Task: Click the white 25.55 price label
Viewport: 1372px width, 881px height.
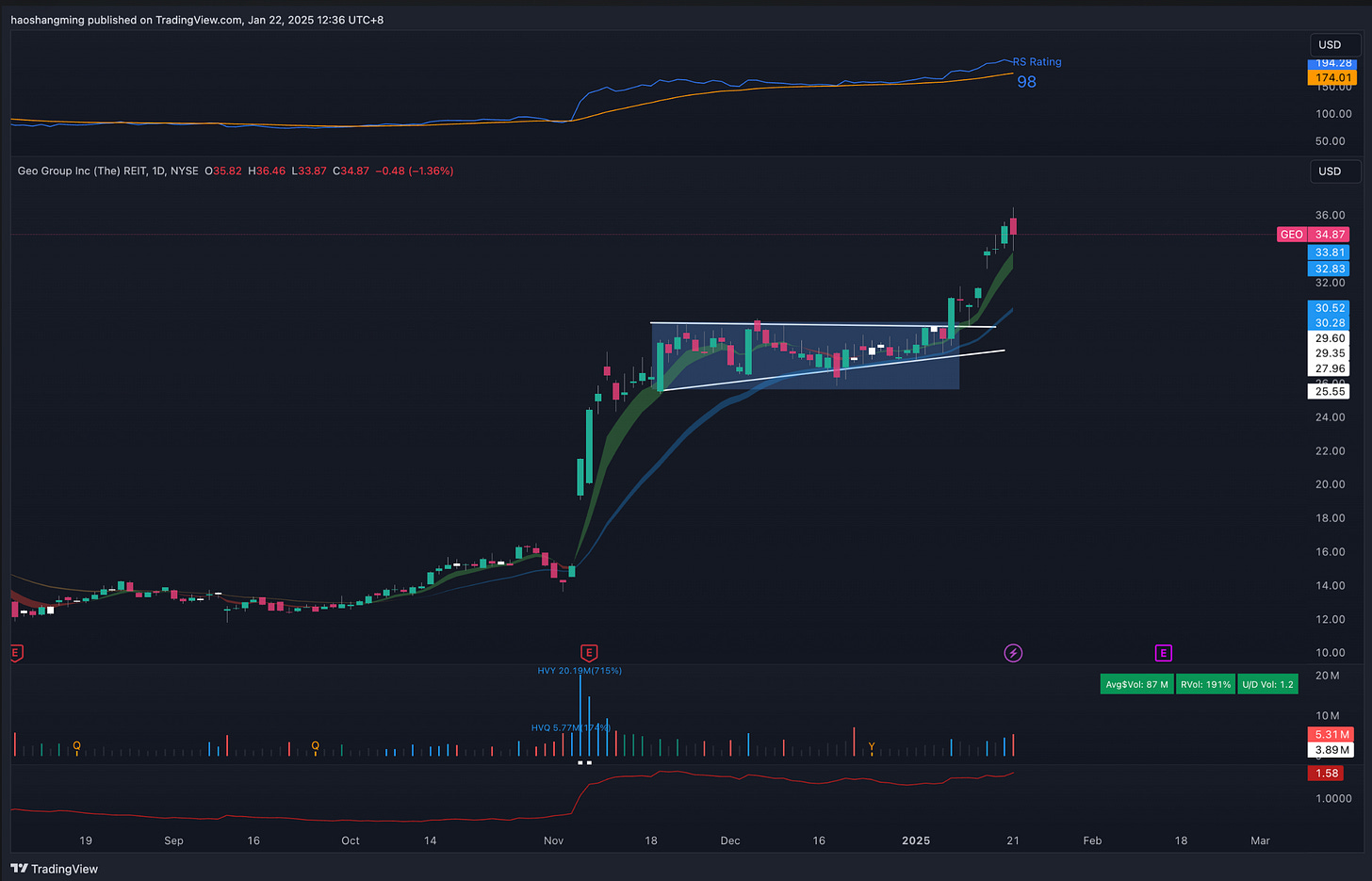Action: (x=1331, y=391)
